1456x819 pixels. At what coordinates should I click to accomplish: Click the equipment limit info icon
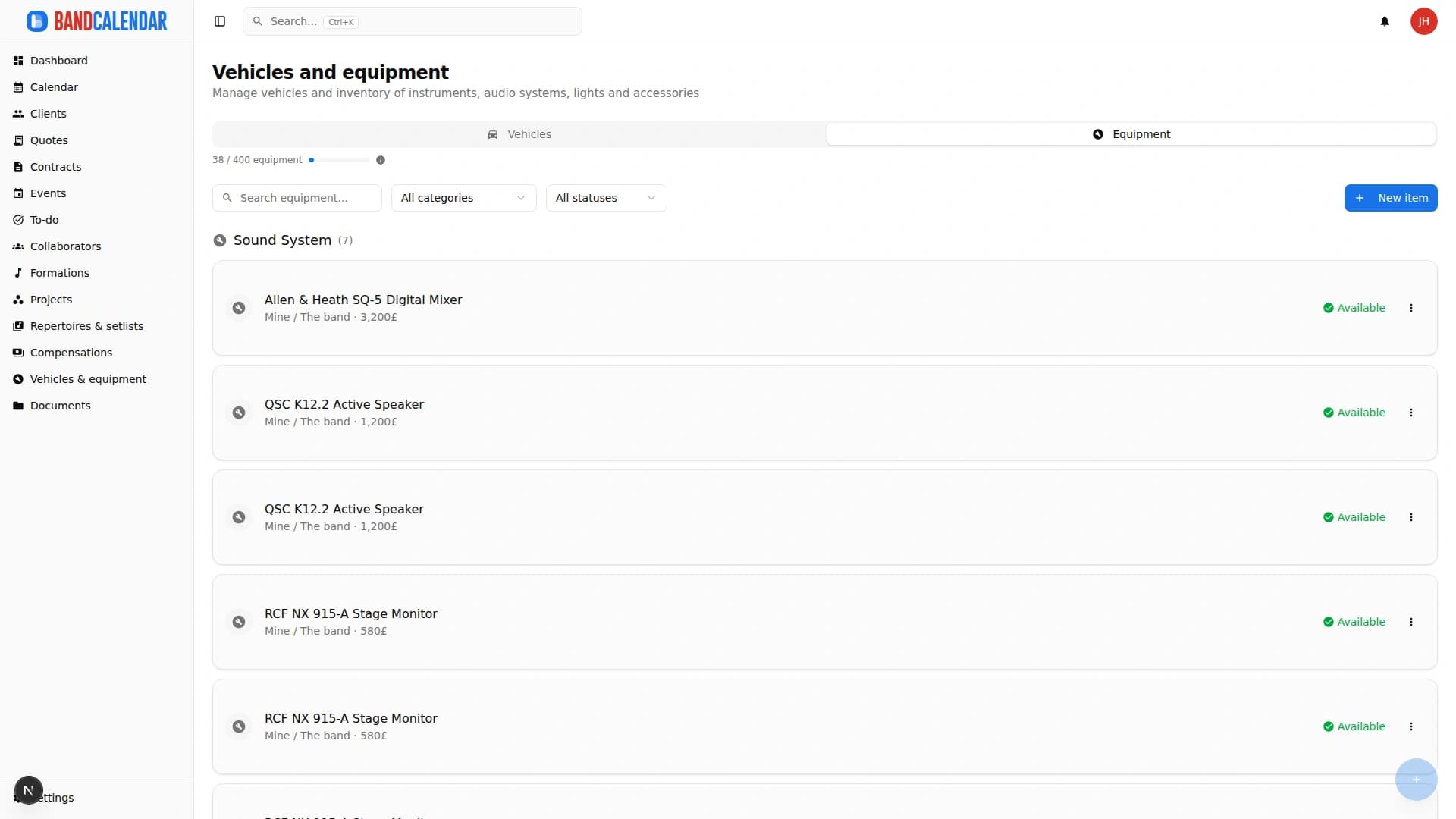click(381, 160)
